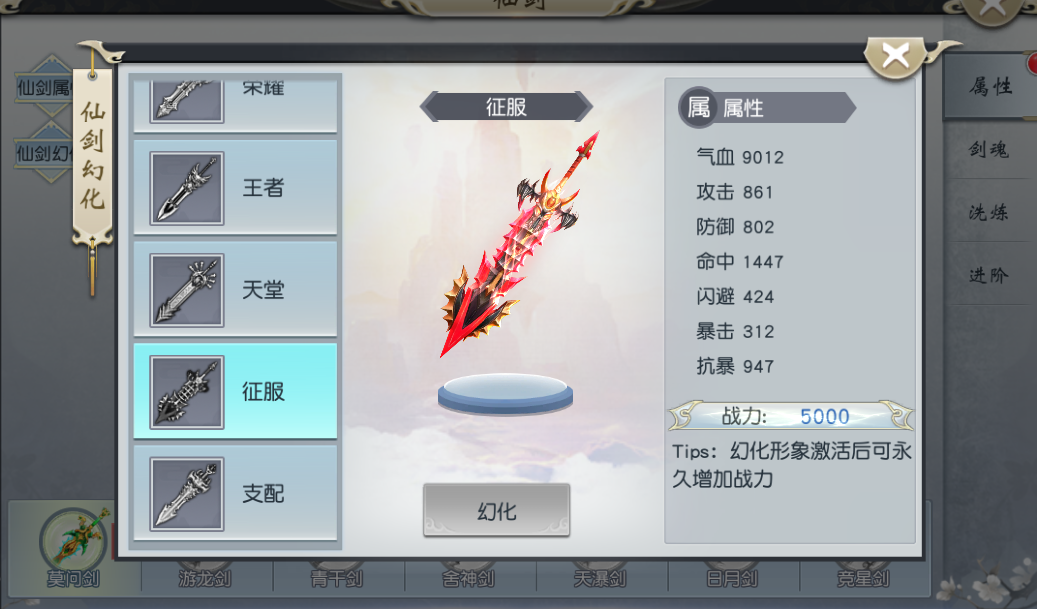This screenshot has height=609, width=1037.
Task: Select the 游龙剑 bottom tab
Action: click(206, 577)
